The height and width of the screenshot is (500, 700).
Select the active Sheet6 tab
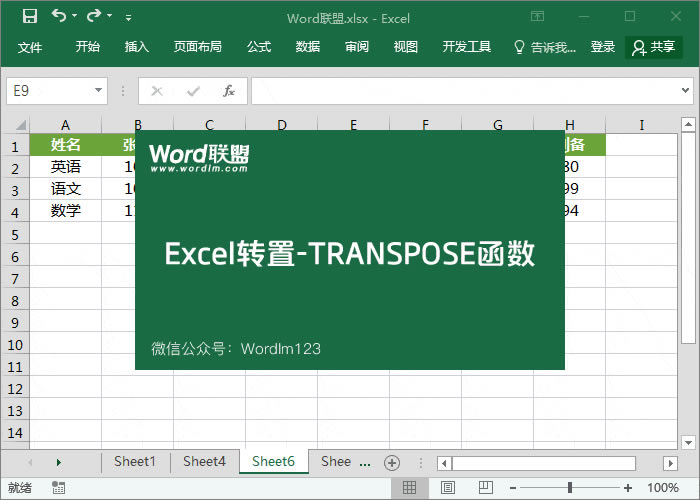[274, 462]
